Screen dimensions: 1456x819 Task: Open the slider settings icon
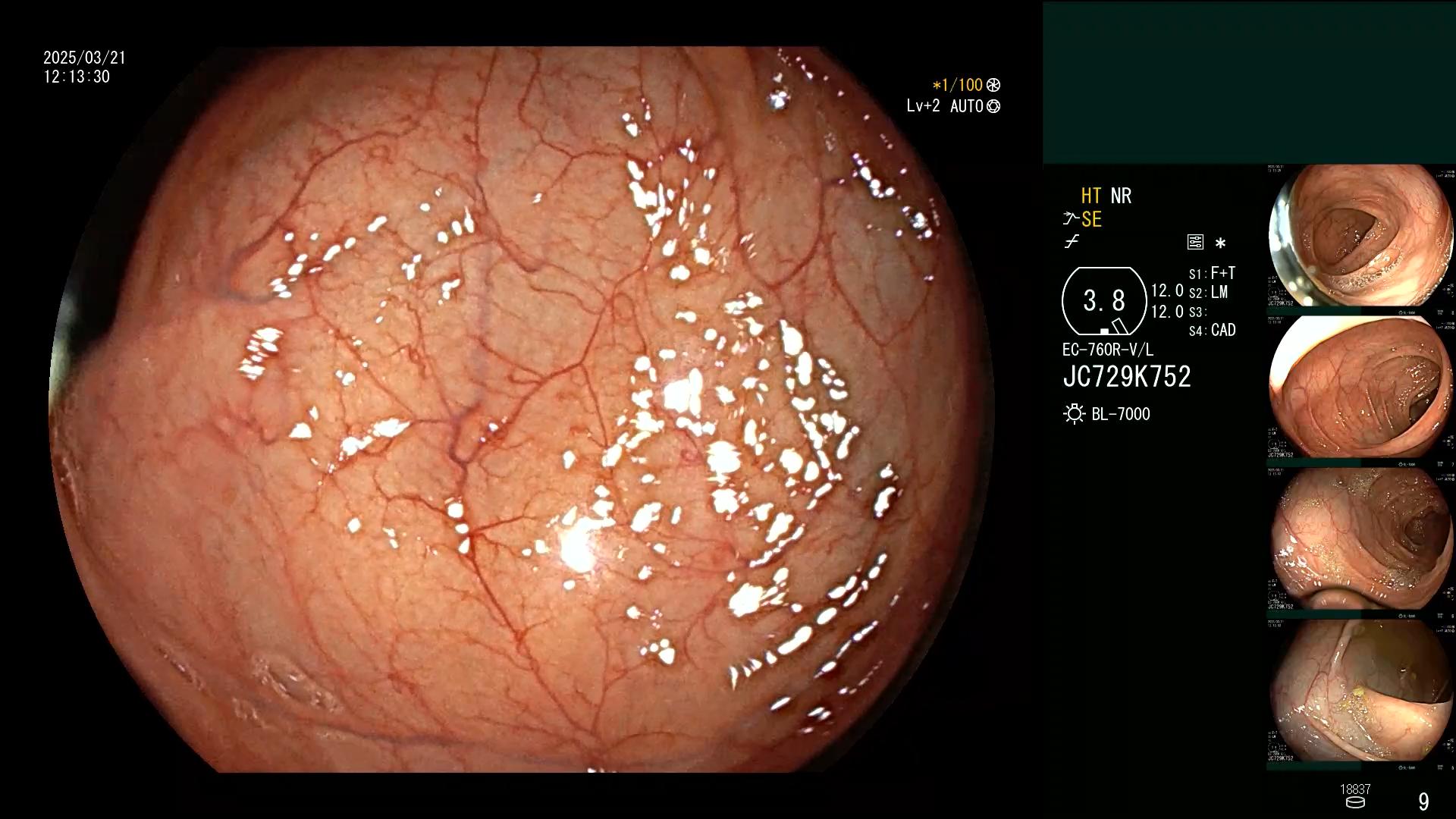[1195, 243]
